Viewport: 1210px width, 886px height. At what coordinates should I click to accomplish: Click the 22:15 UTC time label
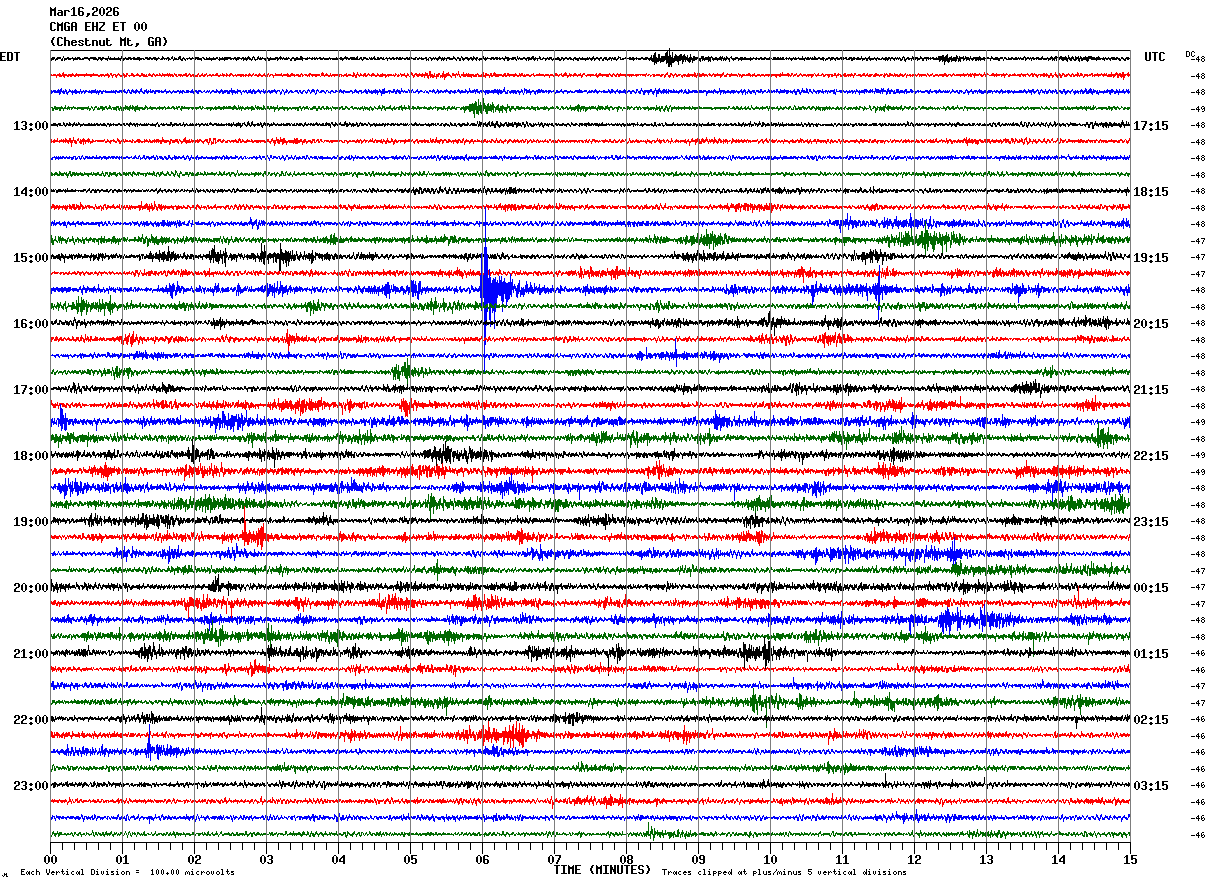1151,455
